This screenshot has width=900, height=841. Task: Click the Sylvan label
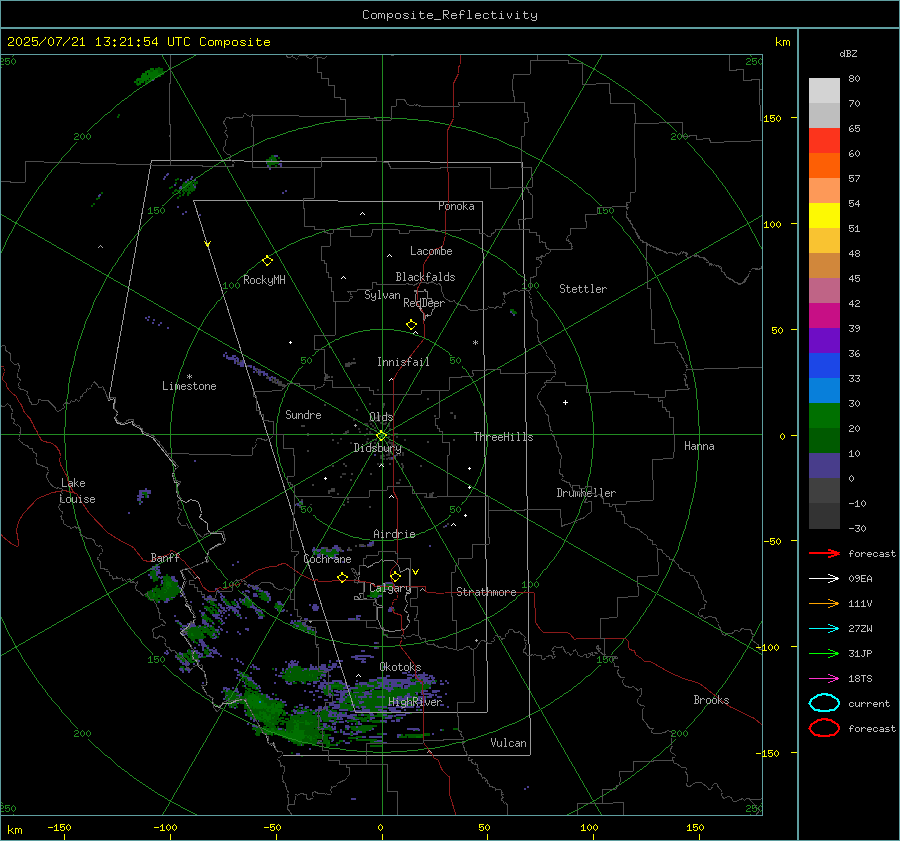(382, 295)
